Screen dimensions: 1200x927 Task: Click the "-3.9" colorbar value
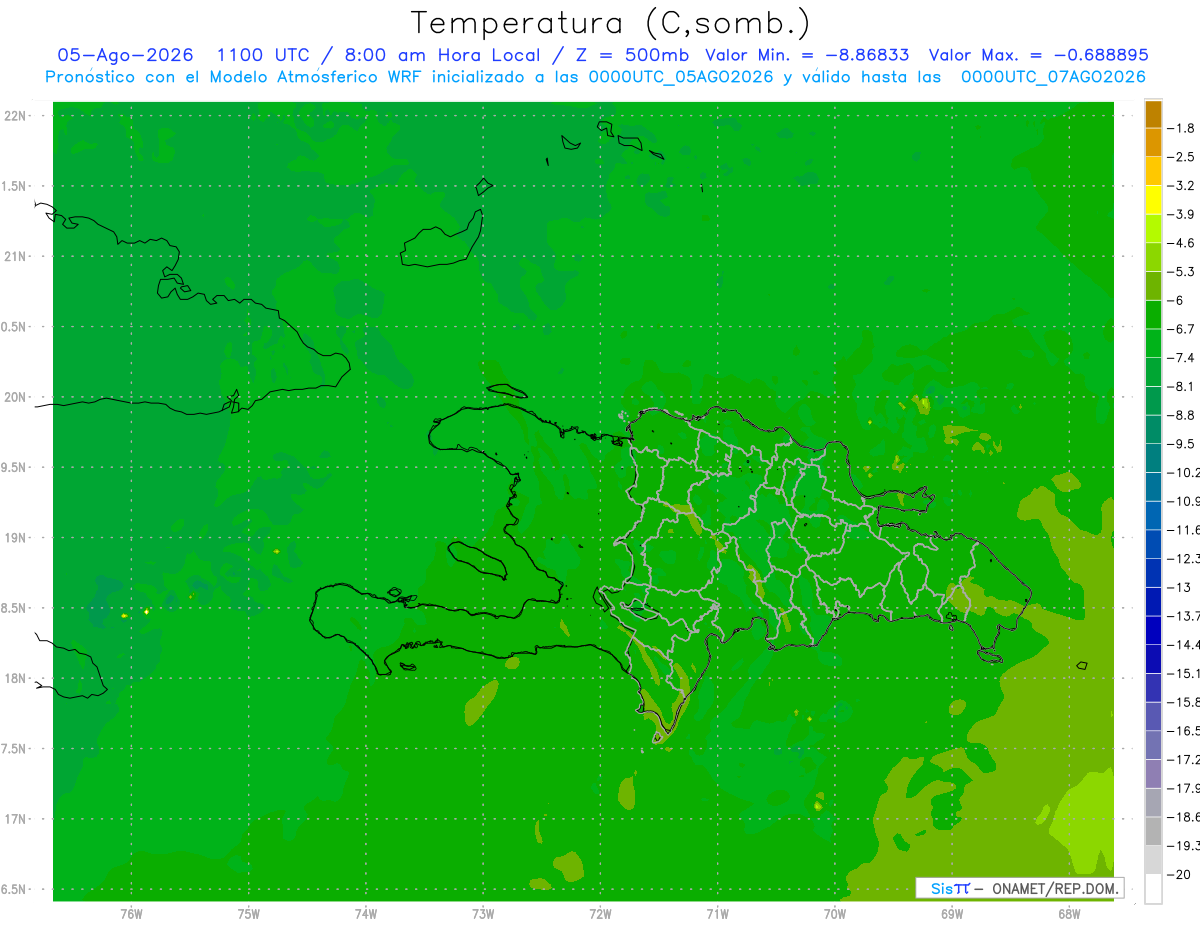[1183, 214]
